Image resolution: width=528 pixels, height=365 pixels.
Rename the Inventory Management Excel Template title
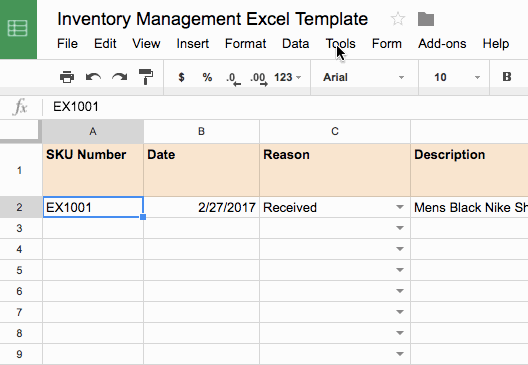[212, 19]
